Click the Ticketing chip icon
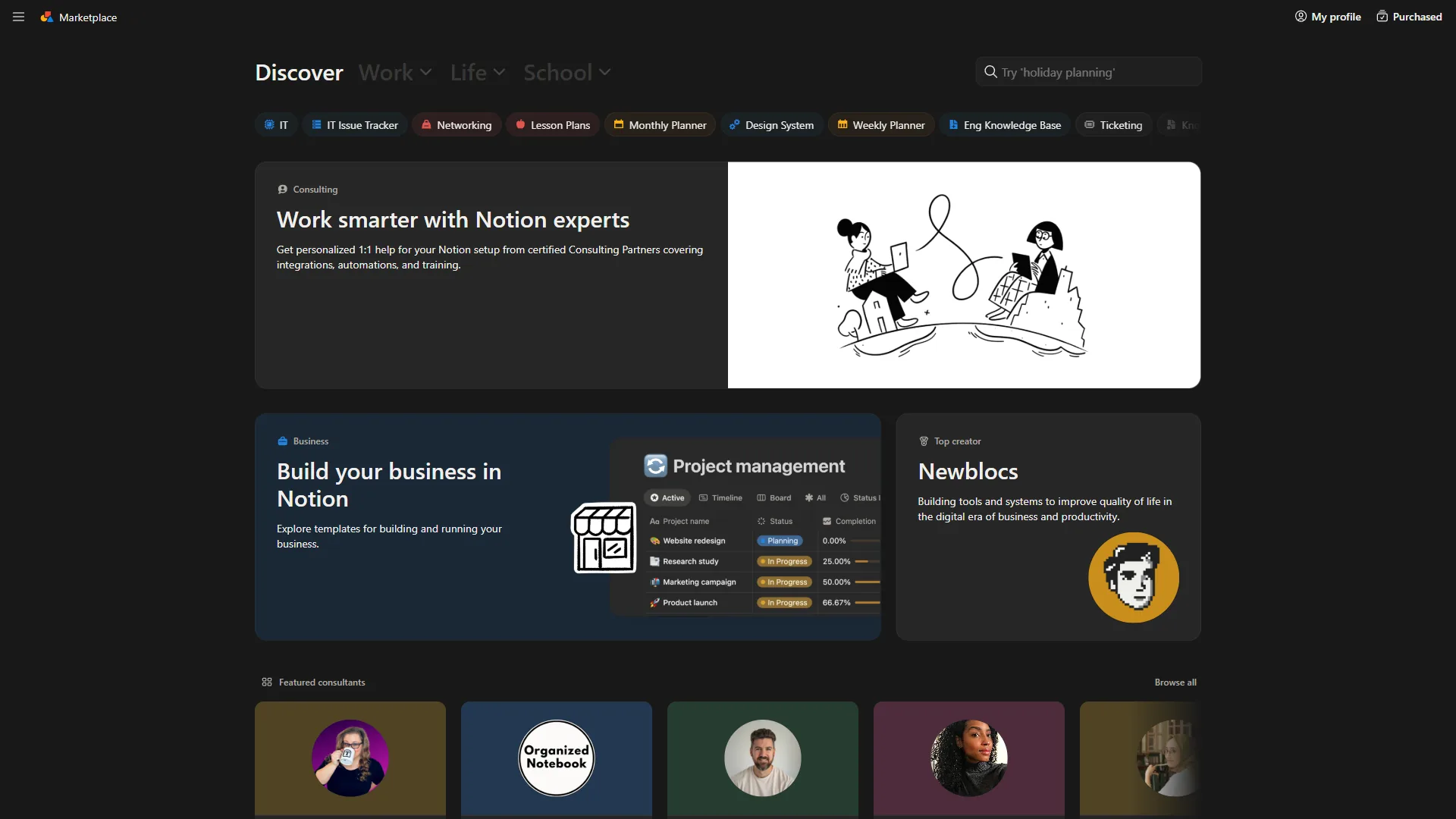This screenshot has width=1456, height=819. [x=1090, y=125]
